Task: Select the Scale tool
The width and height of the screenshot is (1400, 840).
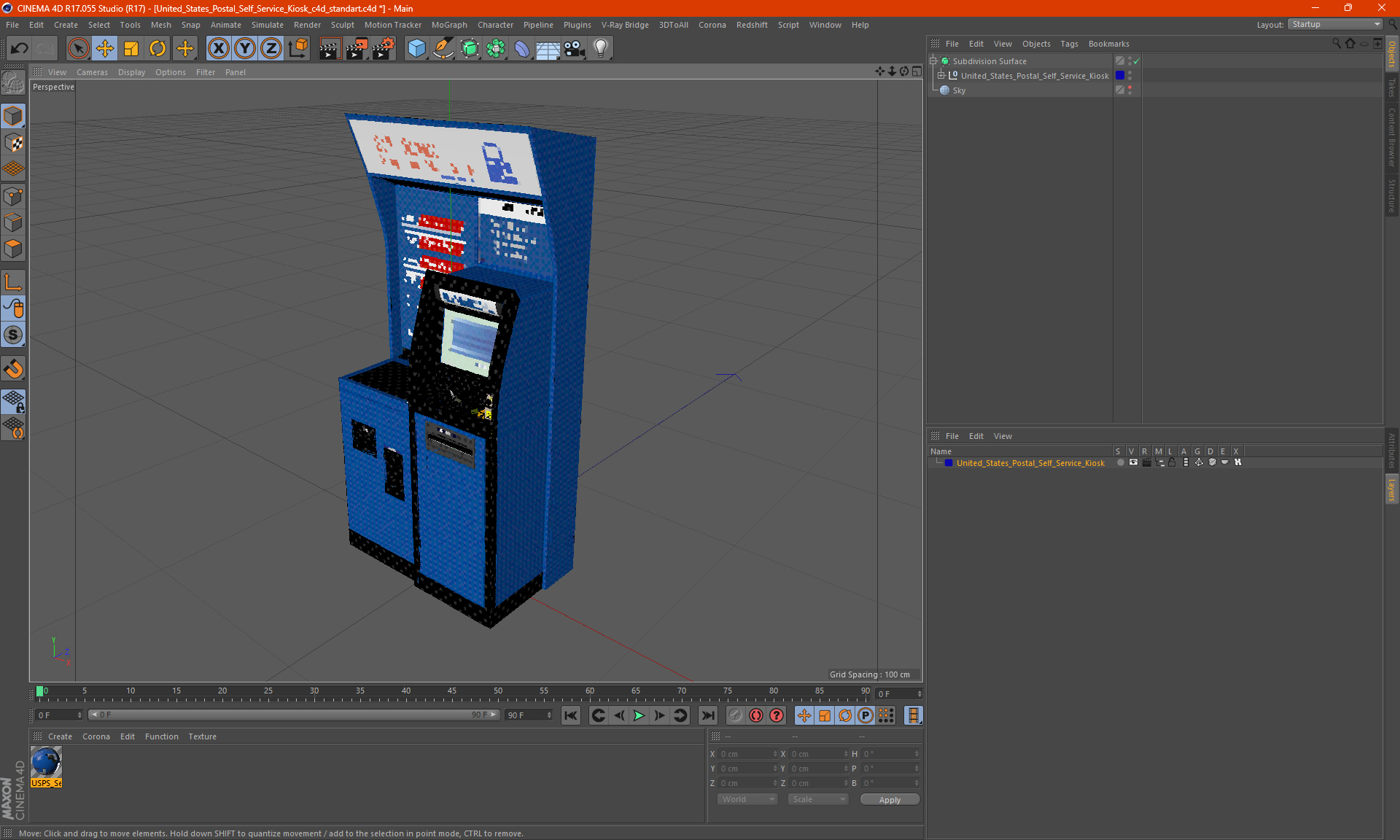Action: coord(131,49)
